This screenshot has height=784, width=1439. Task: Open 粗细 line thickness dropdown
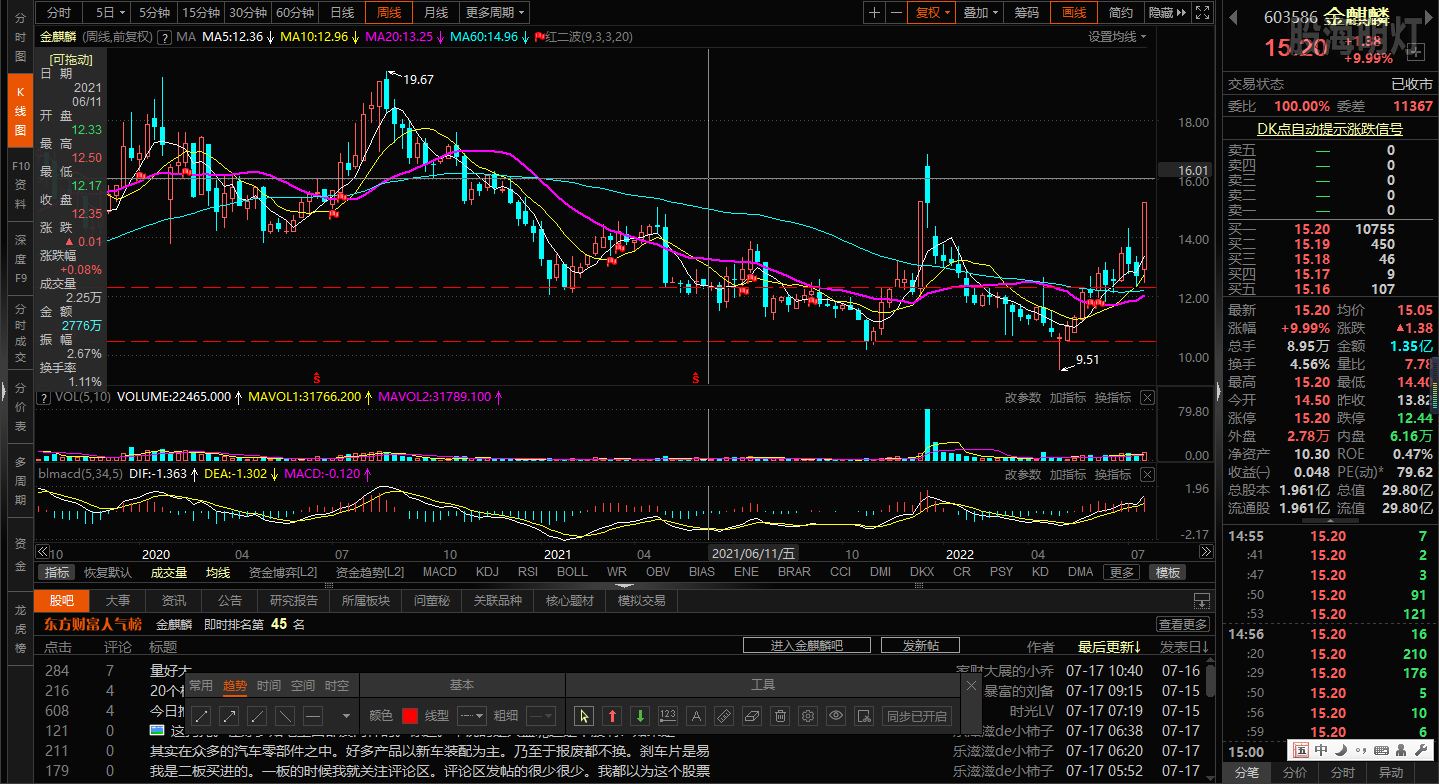(540, 716)
